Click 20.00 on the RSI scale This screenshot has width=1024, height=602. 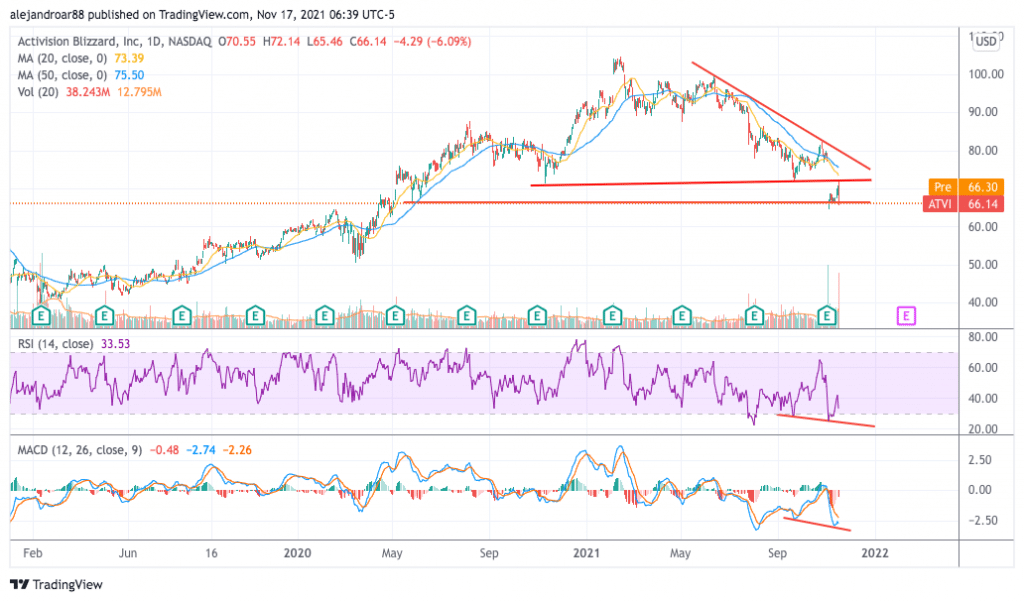pos(982,429)
